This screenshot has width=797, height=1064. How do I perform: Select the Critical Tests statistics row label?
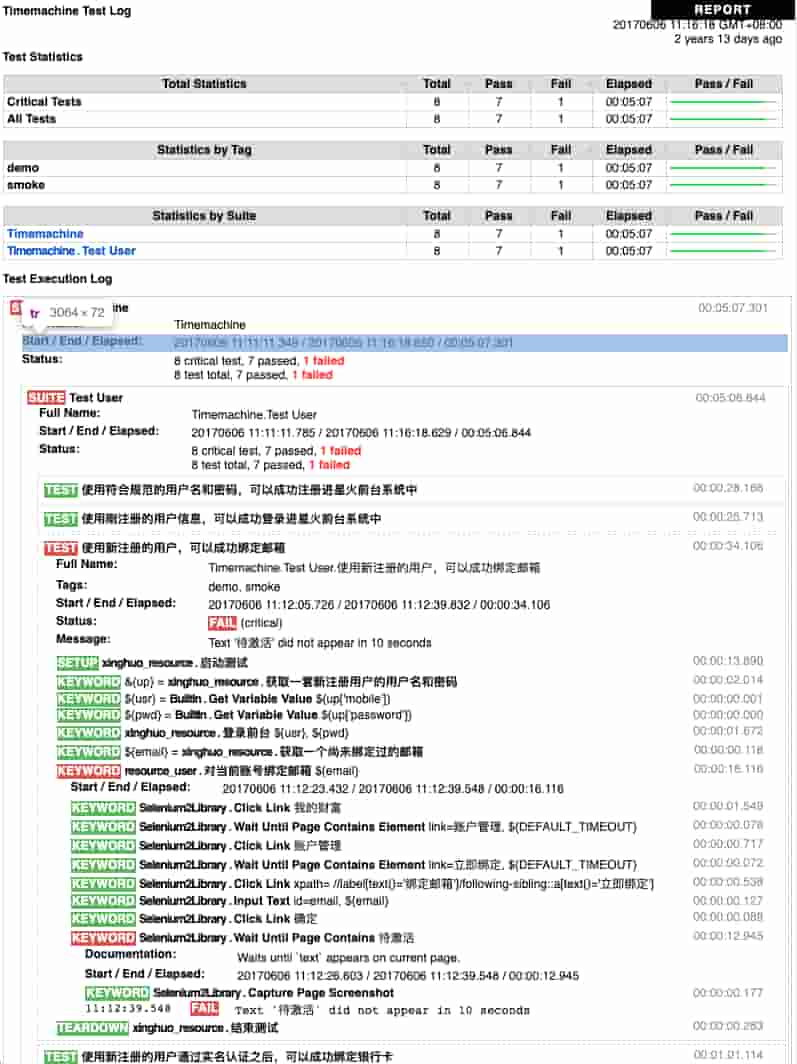click(44, 102)
